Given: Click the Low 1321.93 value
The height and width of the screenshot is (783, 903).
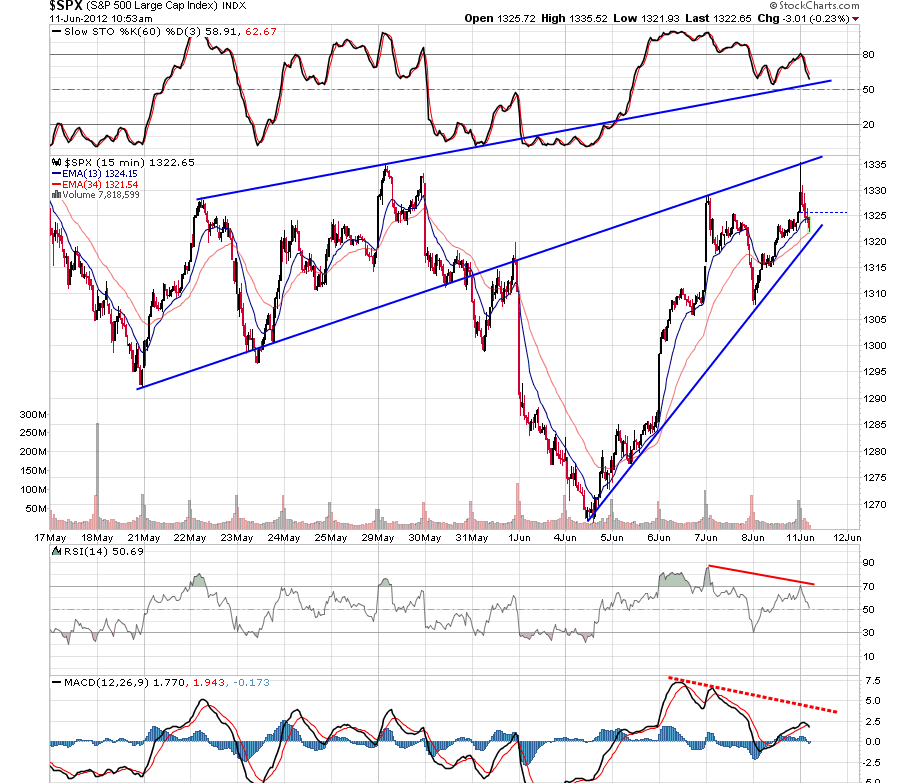Looking at the screenshot, I should [x=647, y=18].
